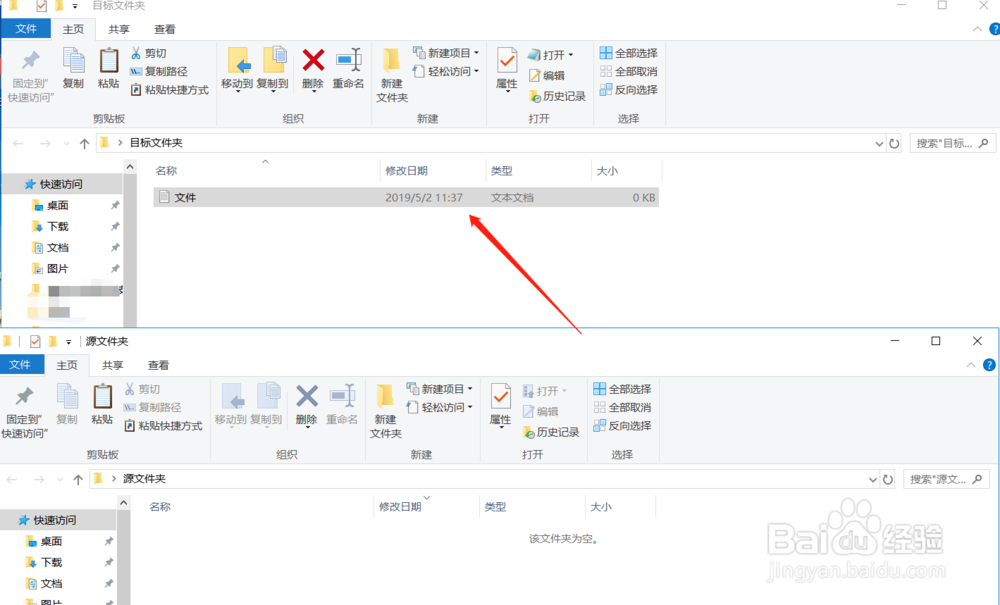This screenshot has height=605, width=1000.
Task: Click 剪切 scissors in 目标文件夹 window
Action: 149,53
